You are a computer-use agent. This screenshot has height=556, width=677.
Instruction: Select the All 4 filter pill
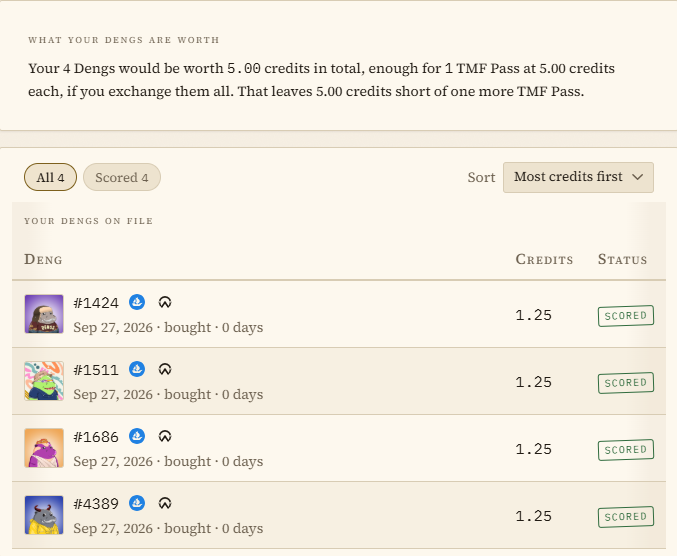pyautogui.click(x=51, y=177)
